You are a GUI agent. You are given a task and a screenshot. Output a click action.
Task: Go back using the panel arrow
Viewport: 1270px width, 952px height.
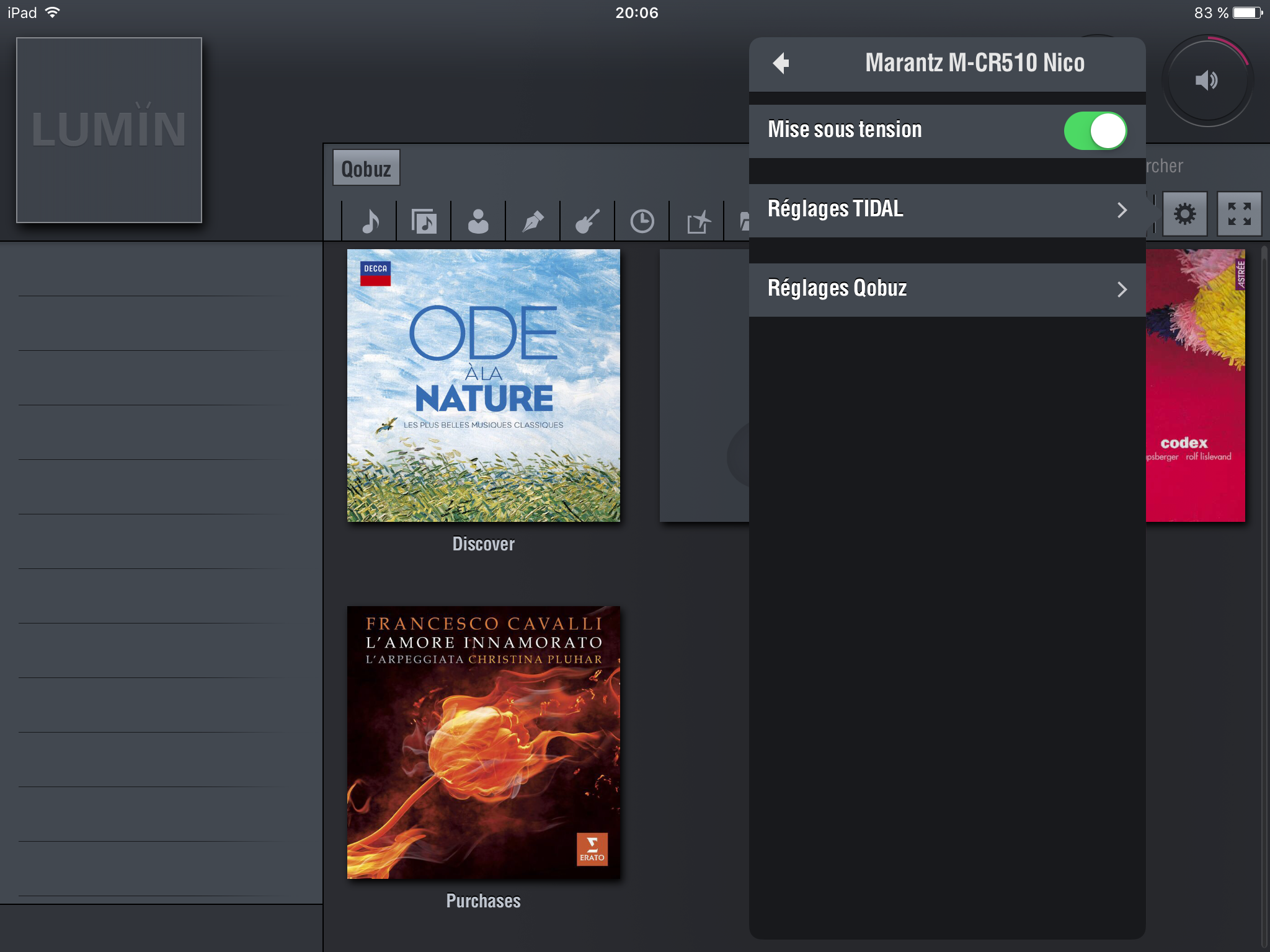tap(781, 63)
